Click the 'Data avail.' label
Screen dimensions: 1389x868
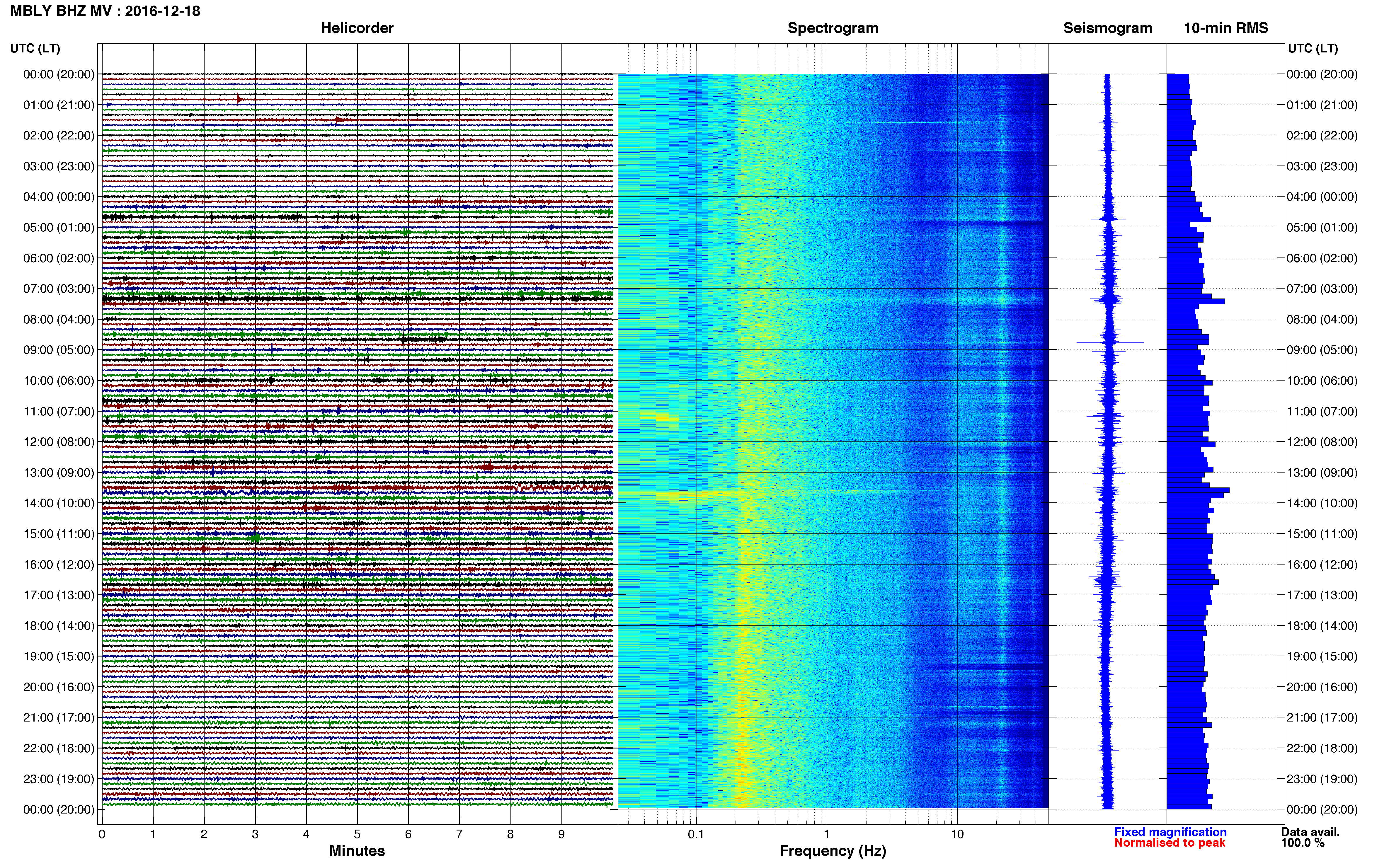[1310, 832]
